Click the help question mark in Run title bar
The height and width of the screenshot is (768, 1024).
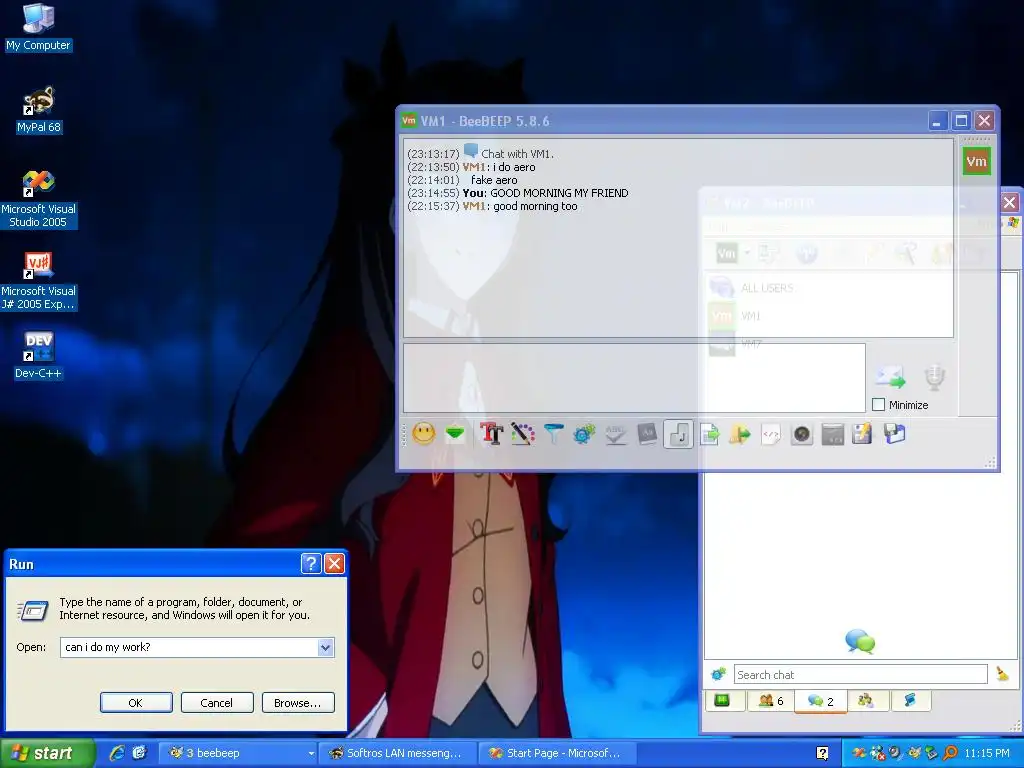pos(311,563)
